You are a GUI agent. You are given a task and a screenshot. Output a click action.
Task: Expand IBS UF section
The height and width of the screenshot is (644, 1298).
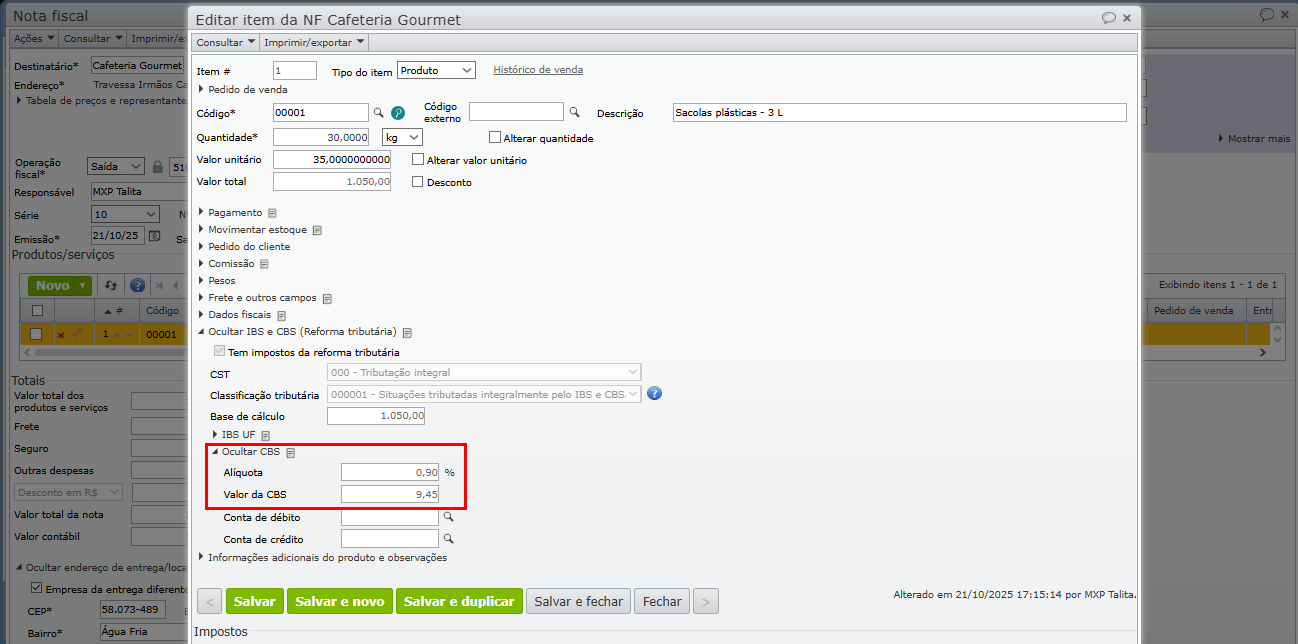point(235,434)
